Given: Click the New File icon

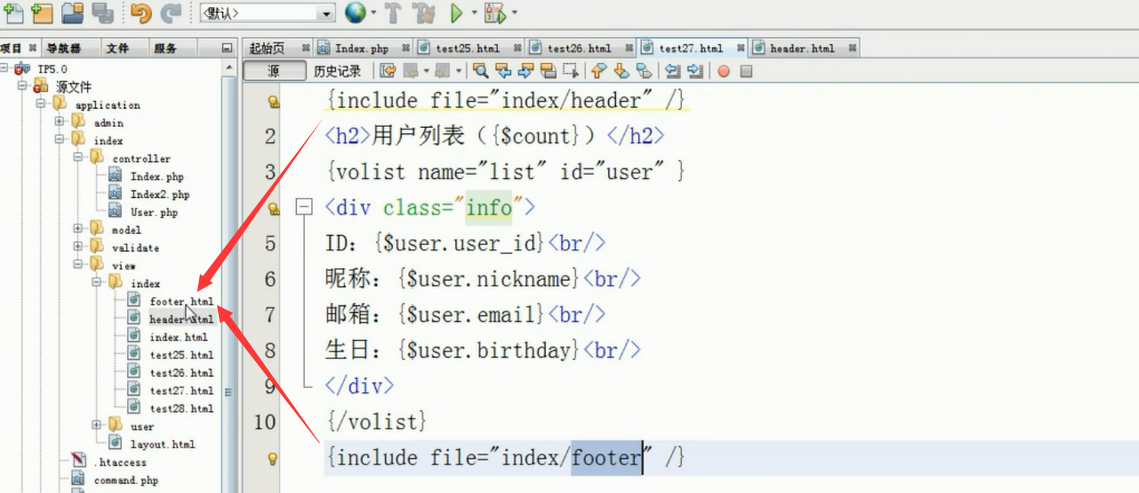Looking at the screenshot, I should click(14, 12).
